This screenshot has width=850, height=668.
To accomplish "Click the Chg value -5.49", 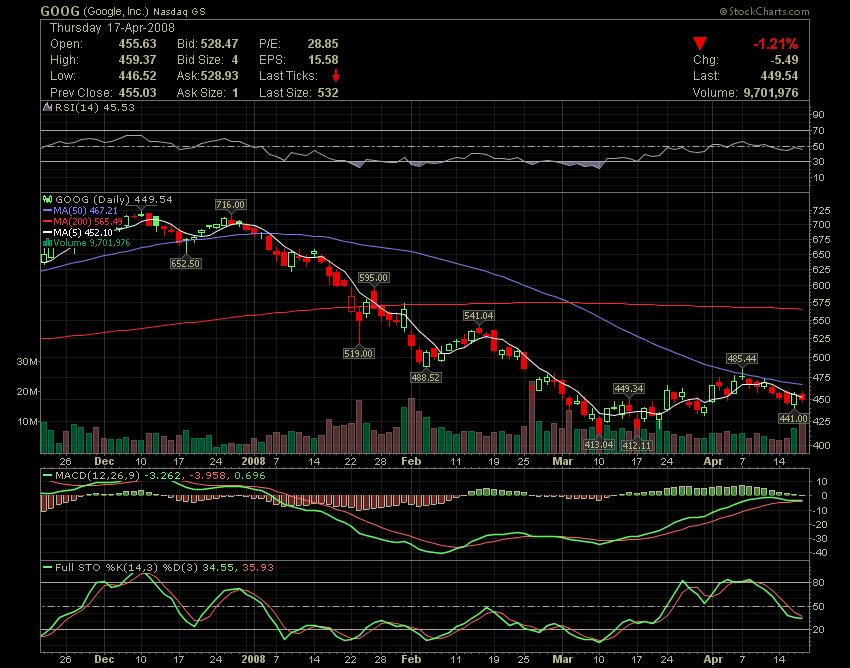I will tap(784, 60).
